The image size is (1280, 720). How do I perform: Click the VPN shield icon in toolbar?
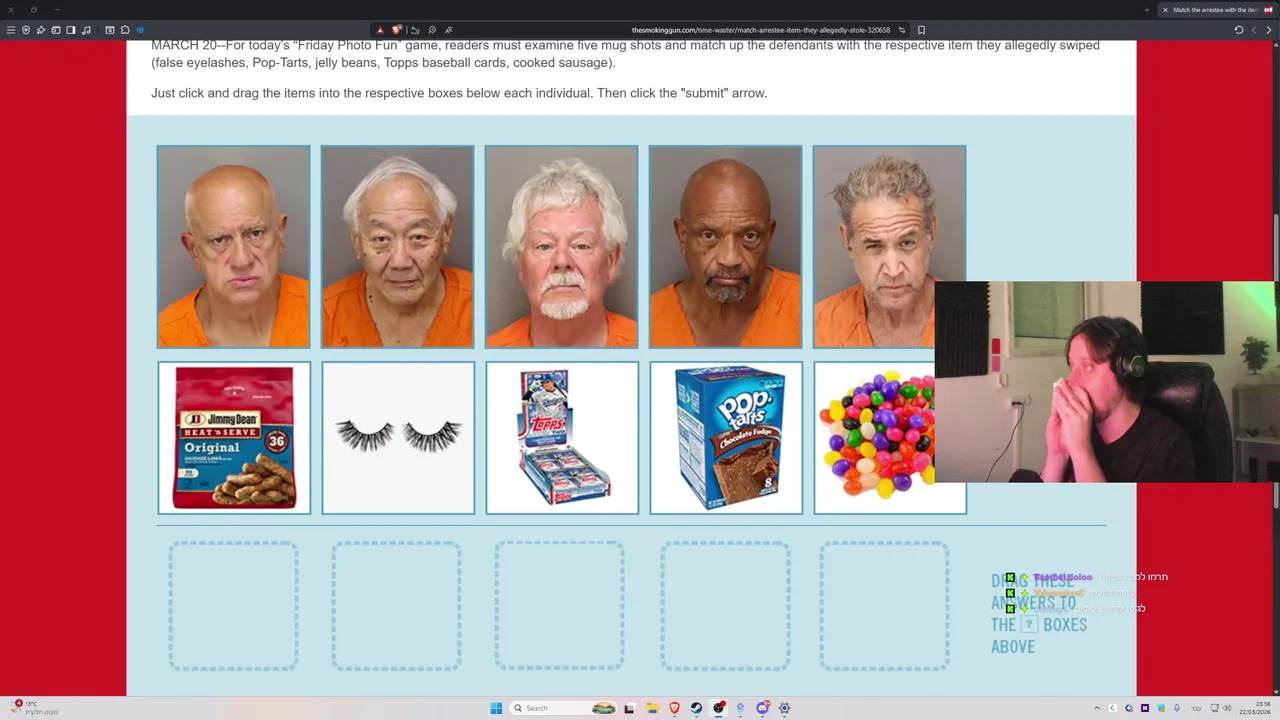tap(26, 30)
